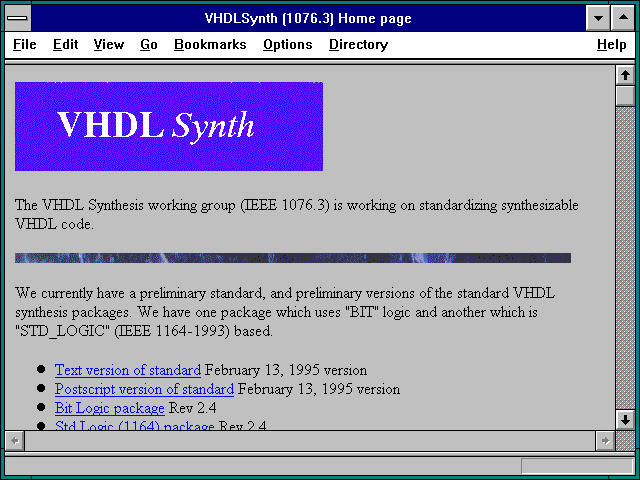Click 'Rev 2.4' next to Bit Logic package
Viewport: 640px width, 480px height.
click(192, 408)
